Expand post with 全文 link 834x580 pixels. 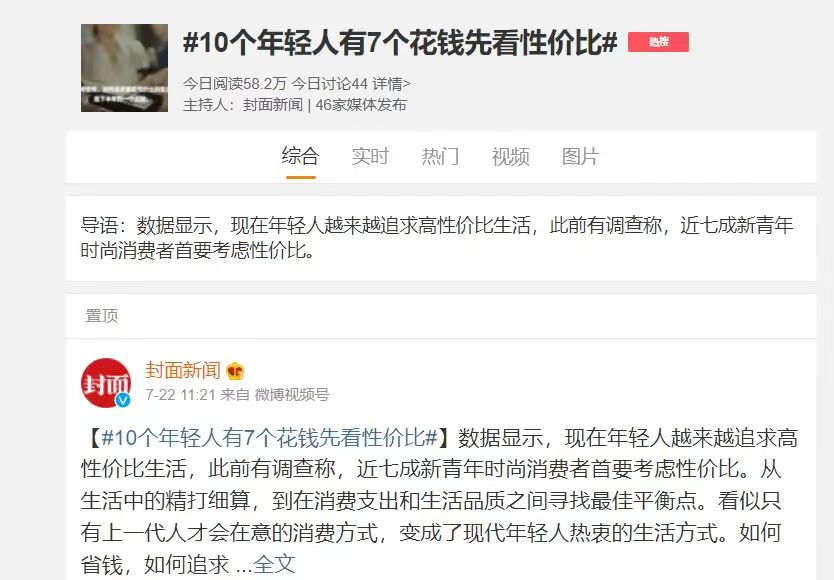click(x=274, y=564)
